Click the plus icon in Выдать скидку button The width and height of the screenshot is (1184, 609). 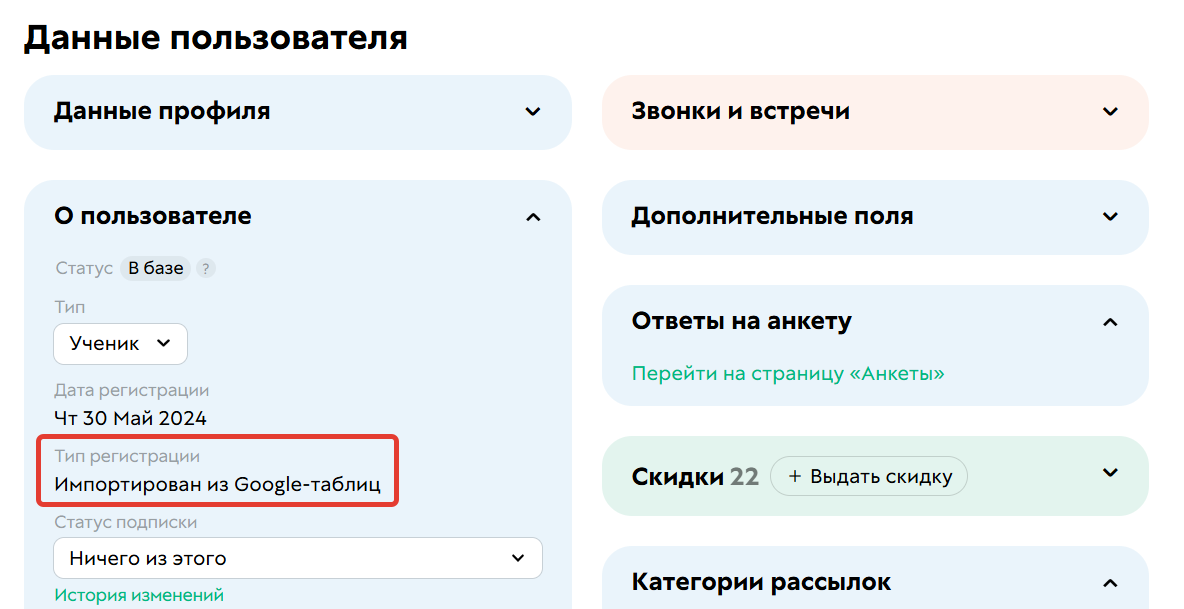point(793,476)
